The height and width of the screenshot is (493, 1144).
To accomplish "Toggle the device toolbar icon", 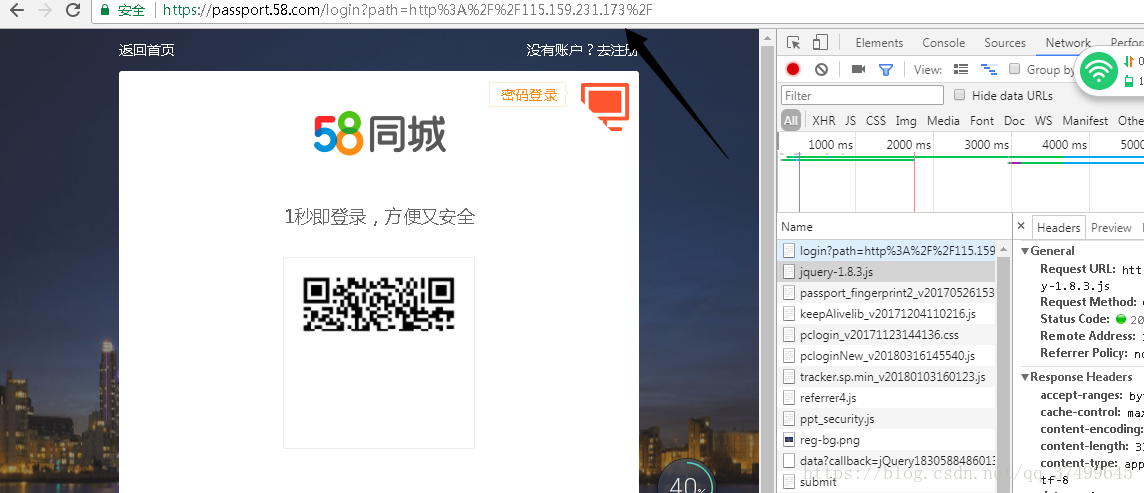I will [x=821, y=43].
